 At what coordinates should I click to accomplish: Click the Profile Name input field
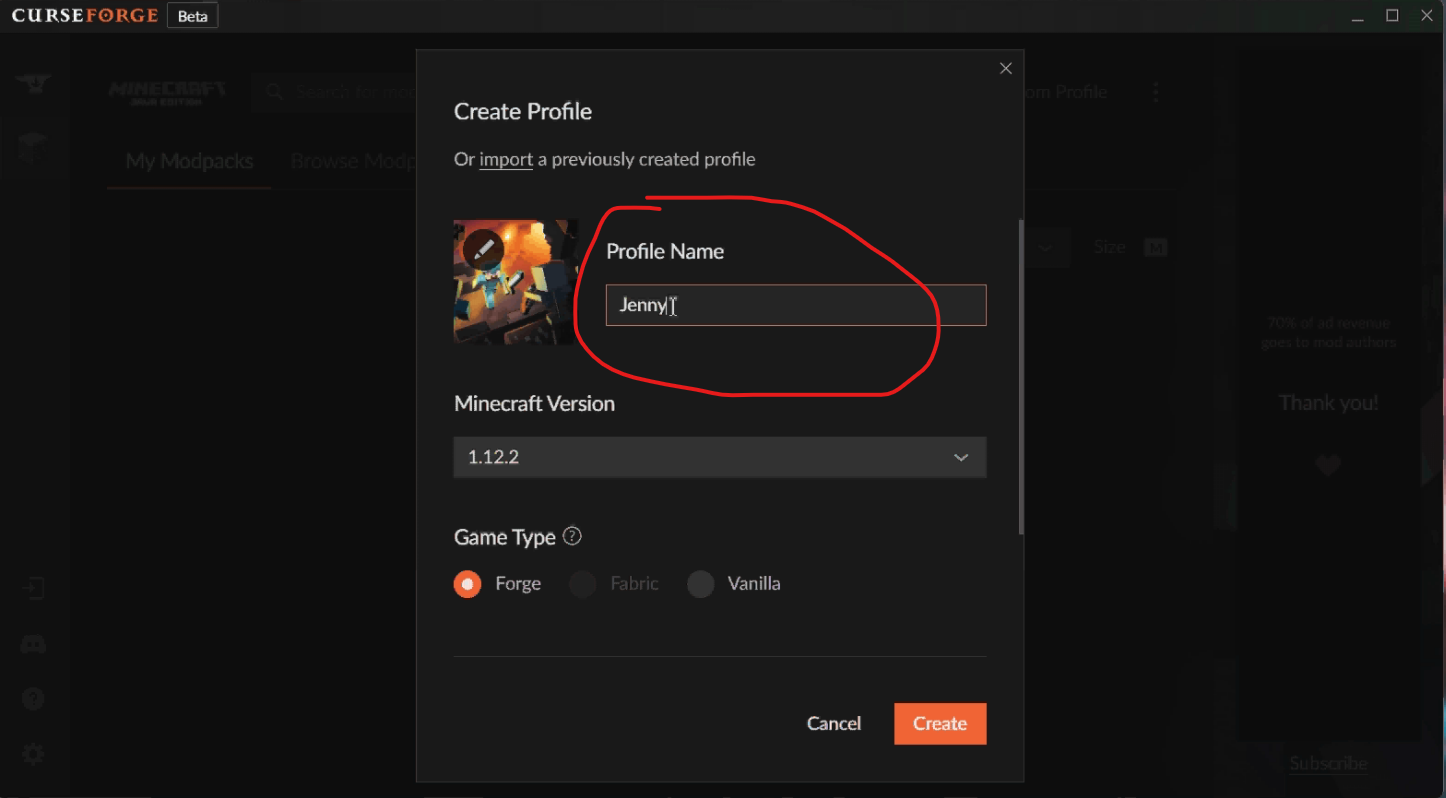(796, 305)
